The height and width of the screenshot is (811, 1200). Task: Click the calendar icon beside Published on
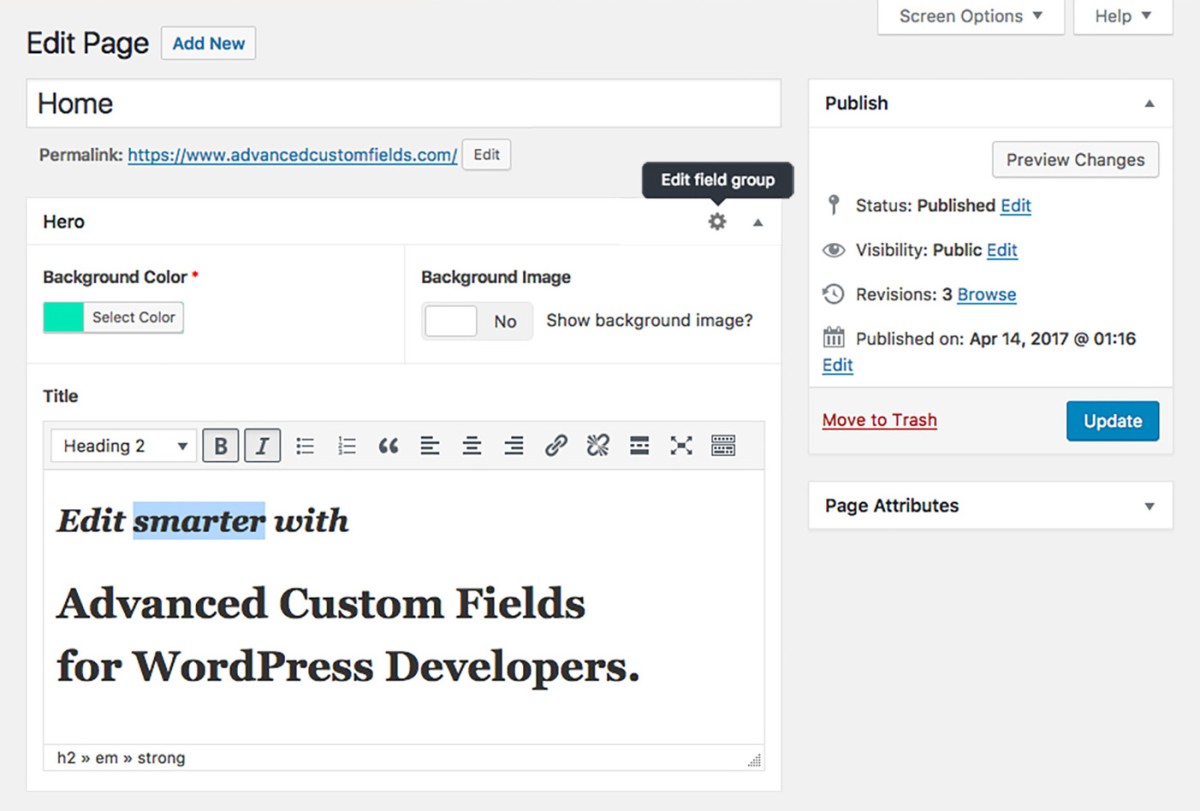click(x=833, y=339)
